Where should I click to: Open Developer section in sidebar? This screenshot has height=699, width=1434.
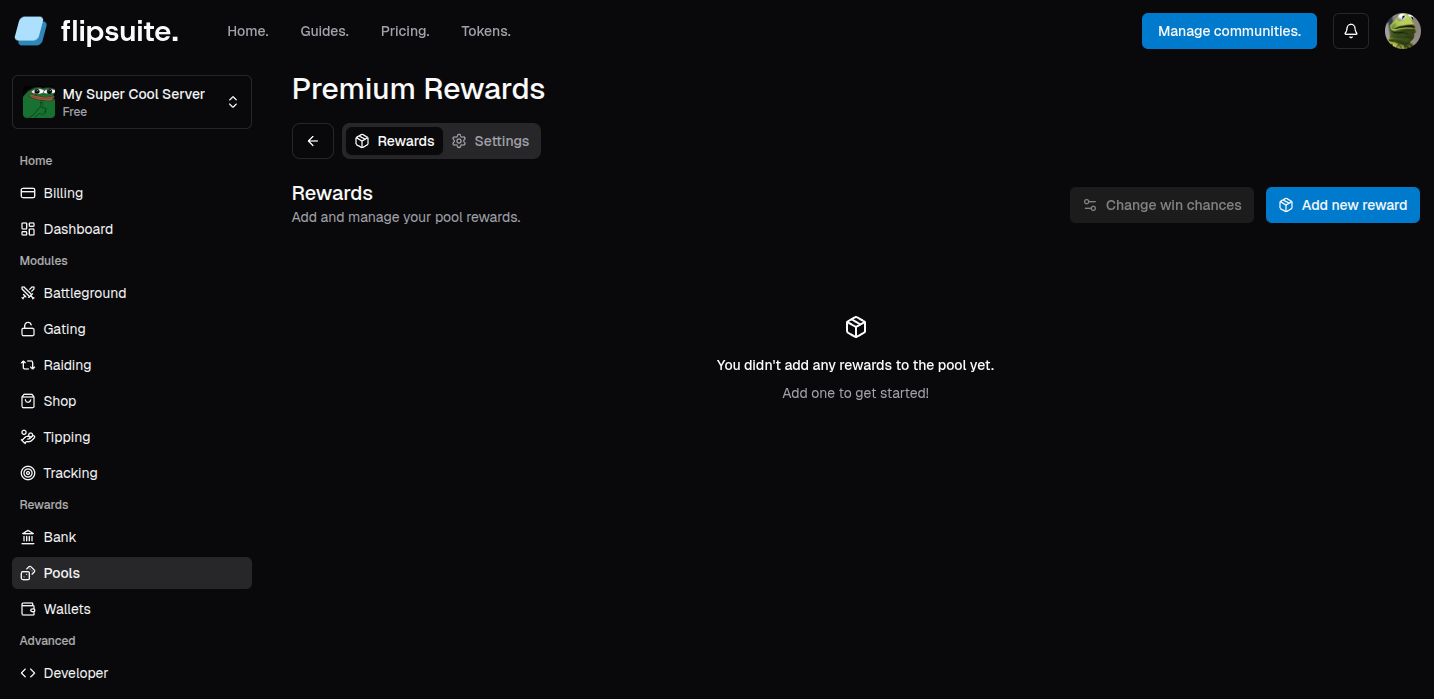click(132, 673)
